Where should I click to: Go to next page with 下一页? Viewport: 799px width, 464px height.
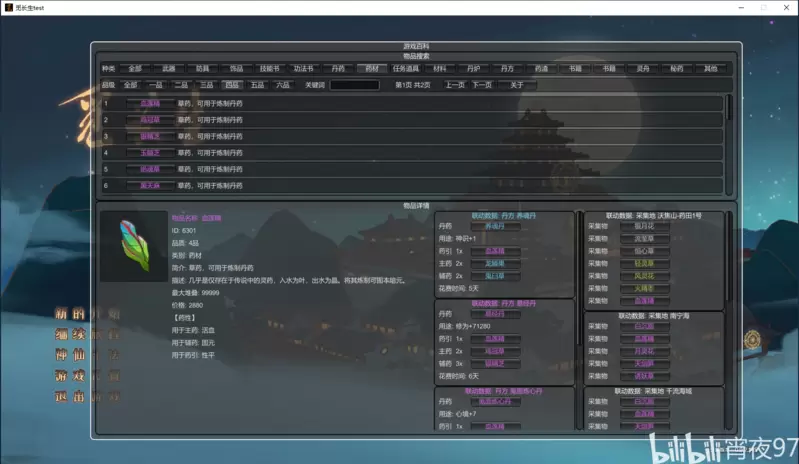coord(482,85)
